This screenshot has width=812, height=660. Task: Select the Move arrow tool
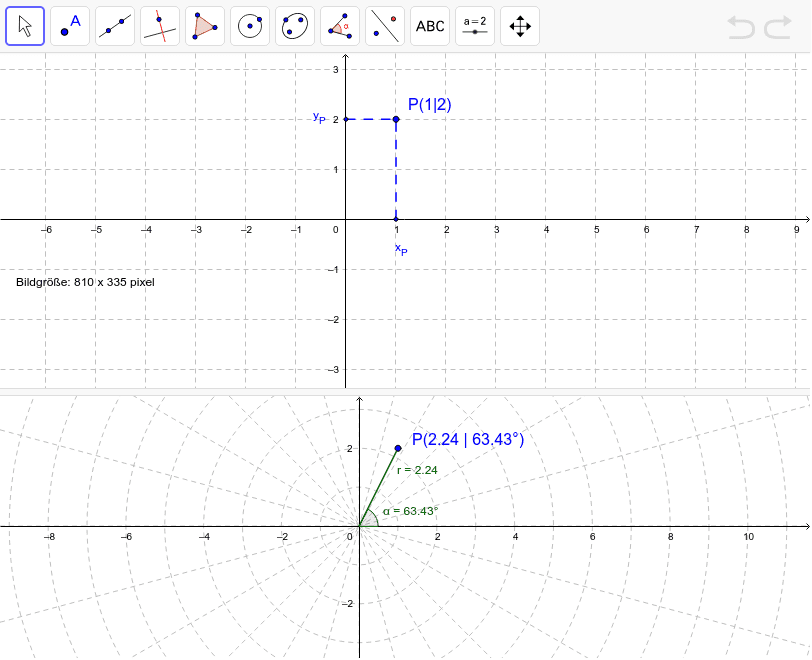(x=25, y=26)
